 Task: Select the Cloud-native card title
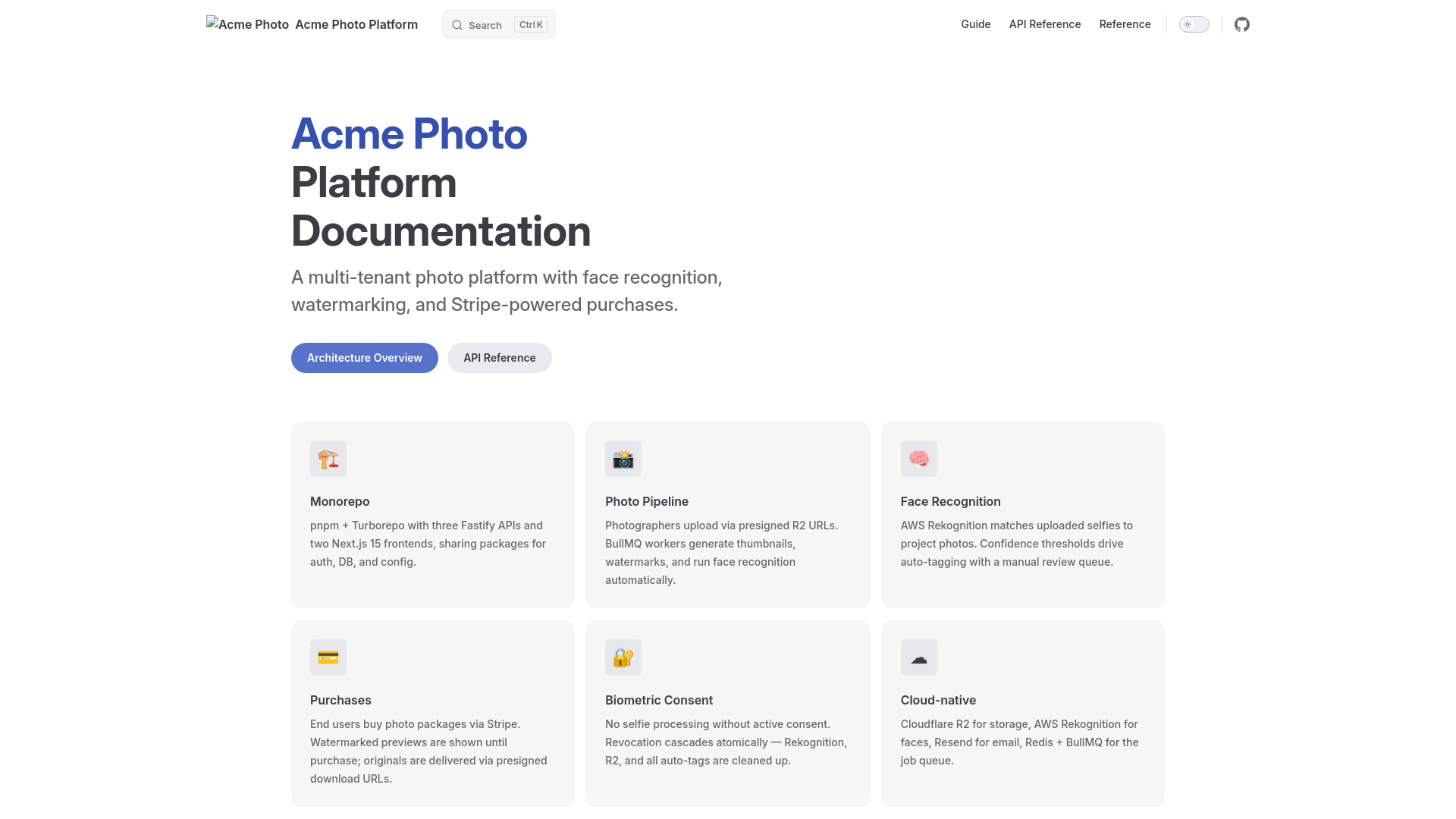coord(938,700)
